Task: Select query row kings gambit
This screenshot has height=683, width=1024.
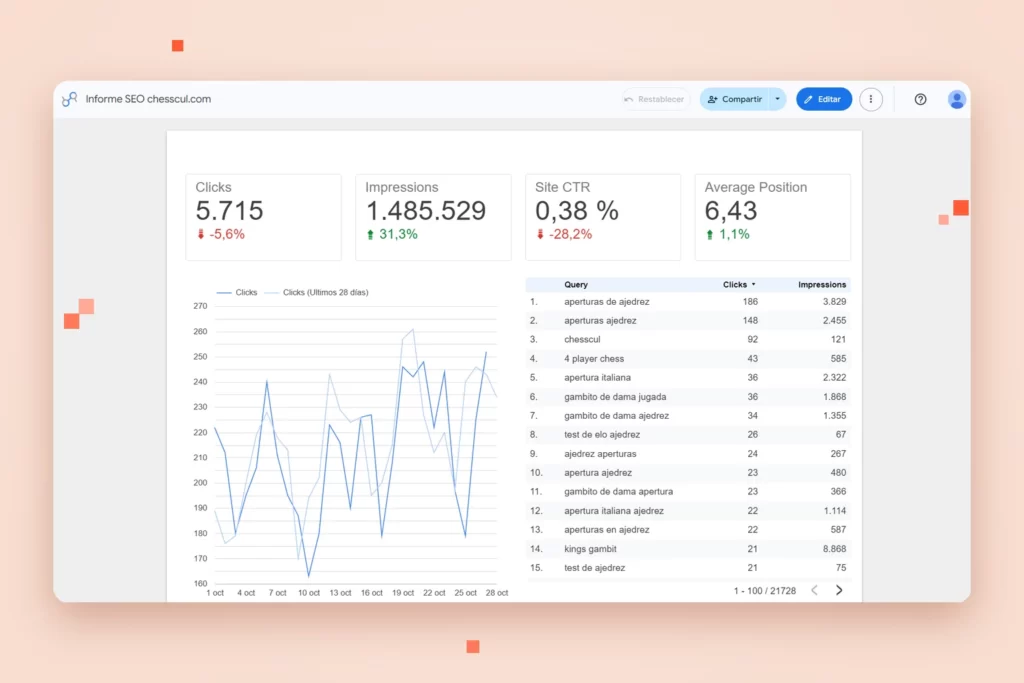Action: pos(688,549)
